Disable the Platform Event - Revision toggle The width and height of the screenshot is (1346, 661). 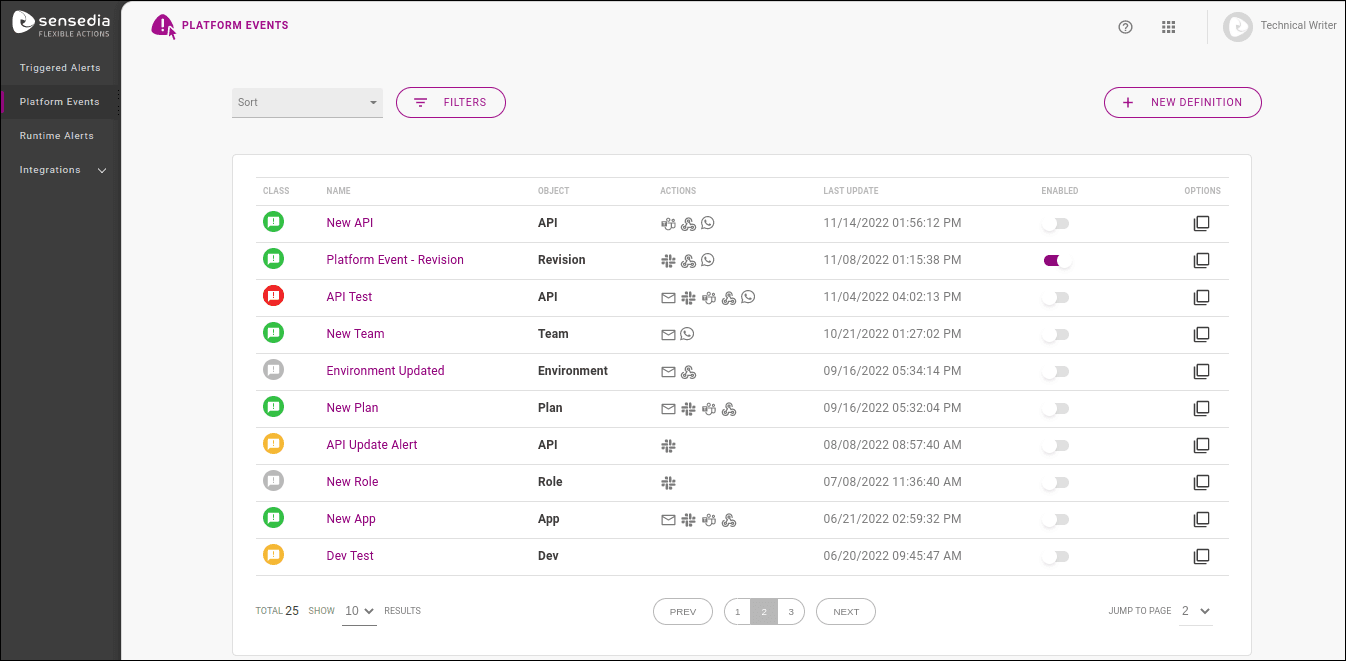tap(1056, 260)
